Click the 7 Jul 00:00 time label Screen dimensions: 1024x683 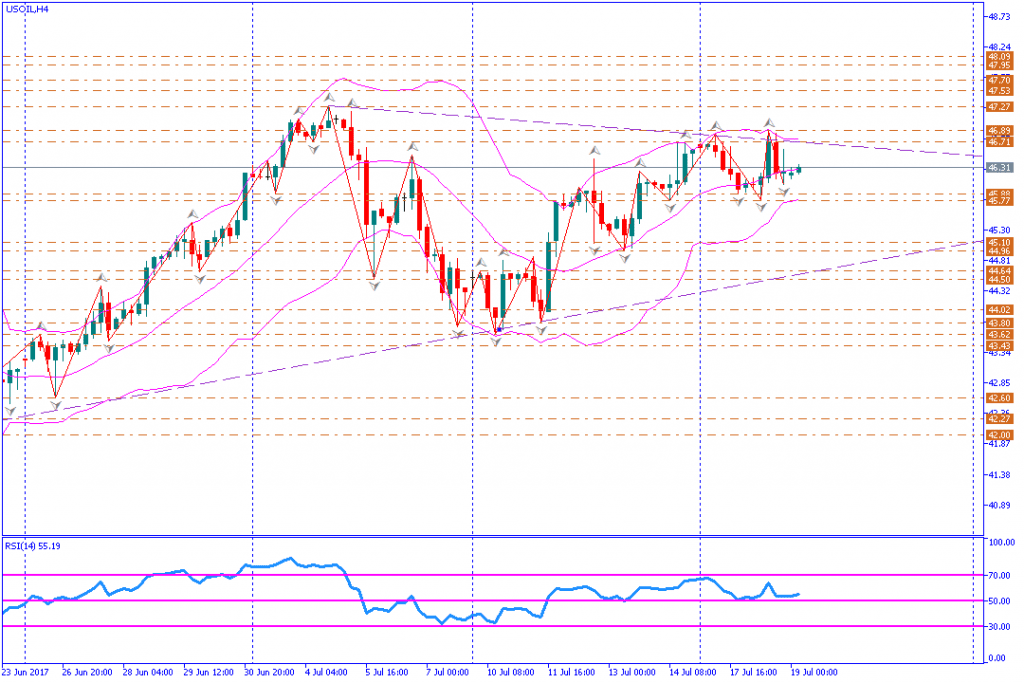[x=449, y=673]
